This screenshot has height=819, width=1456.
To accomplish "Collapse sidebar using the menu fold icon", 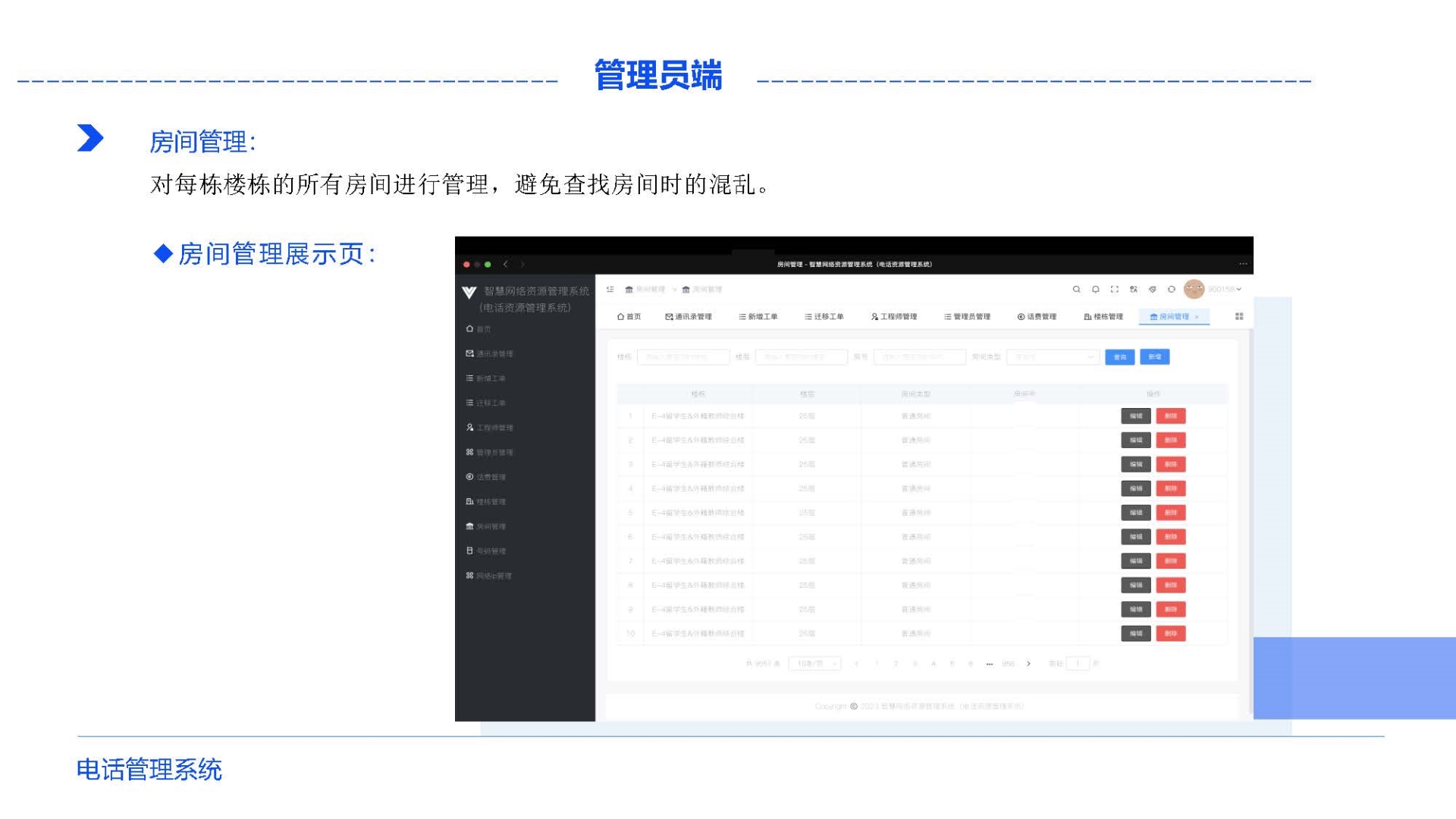I will pos(610,289).
